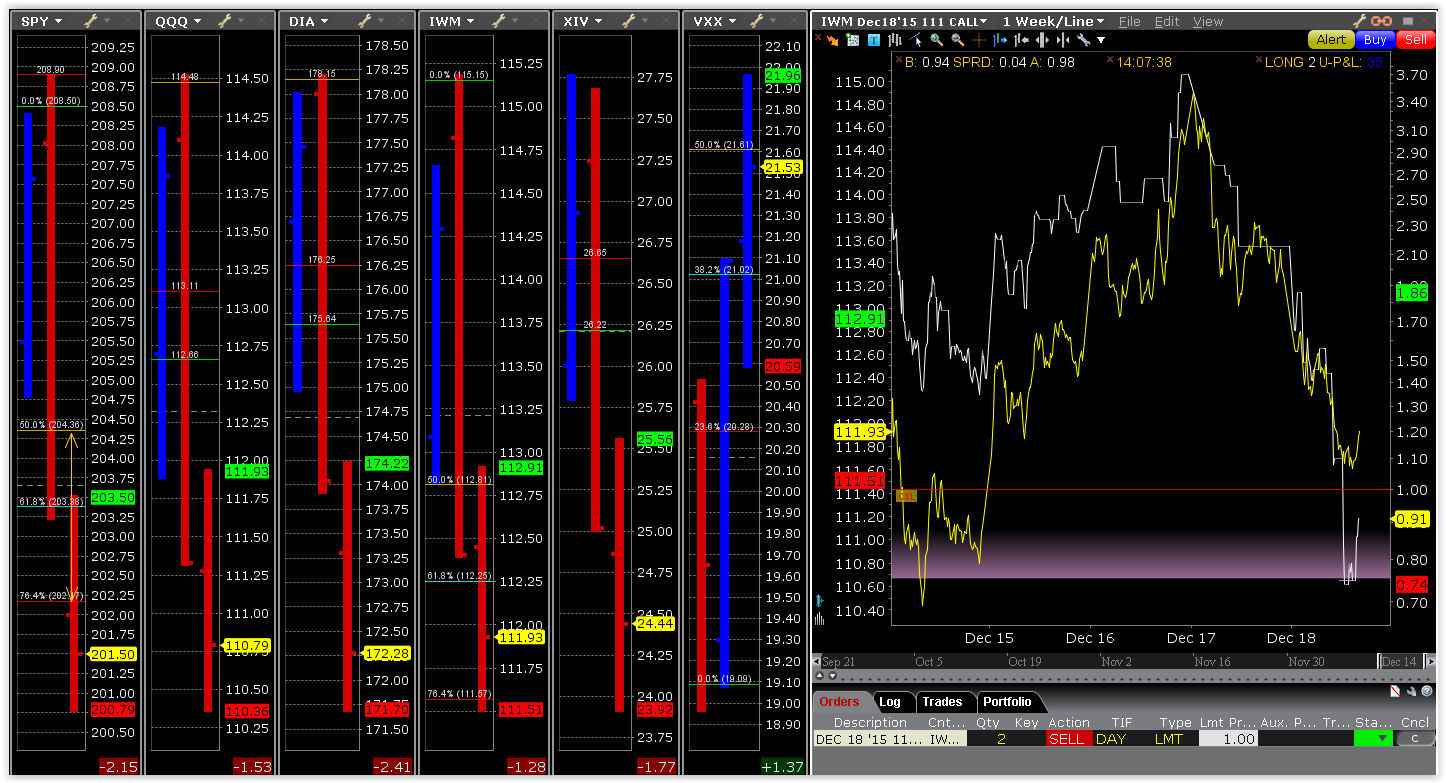Viewport: 1446px width, 783px height.
Task: Open the View menu
Action: [x=1208, y=21]
